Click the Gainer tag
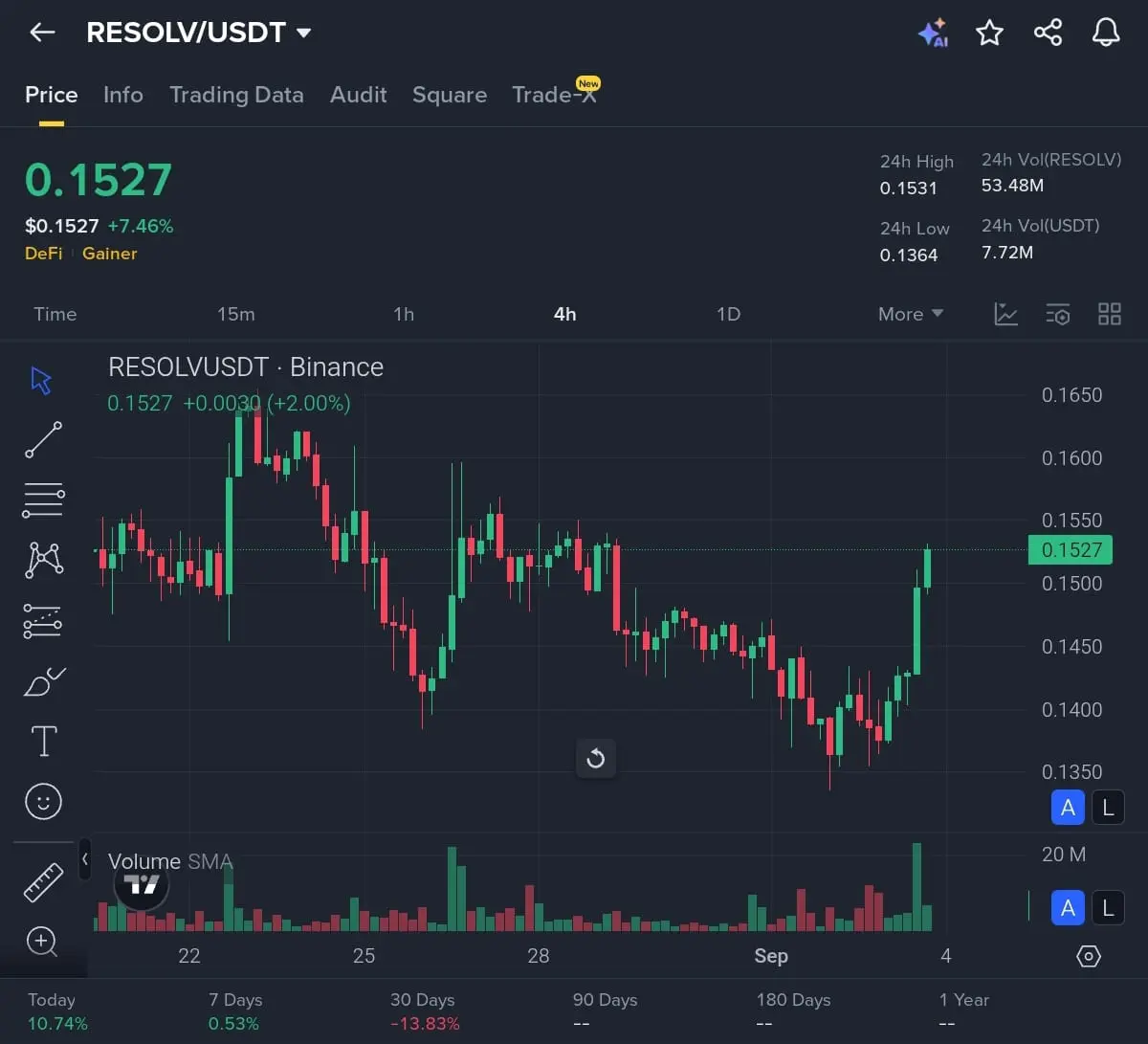The image size is (1148, 1044). 110,254
